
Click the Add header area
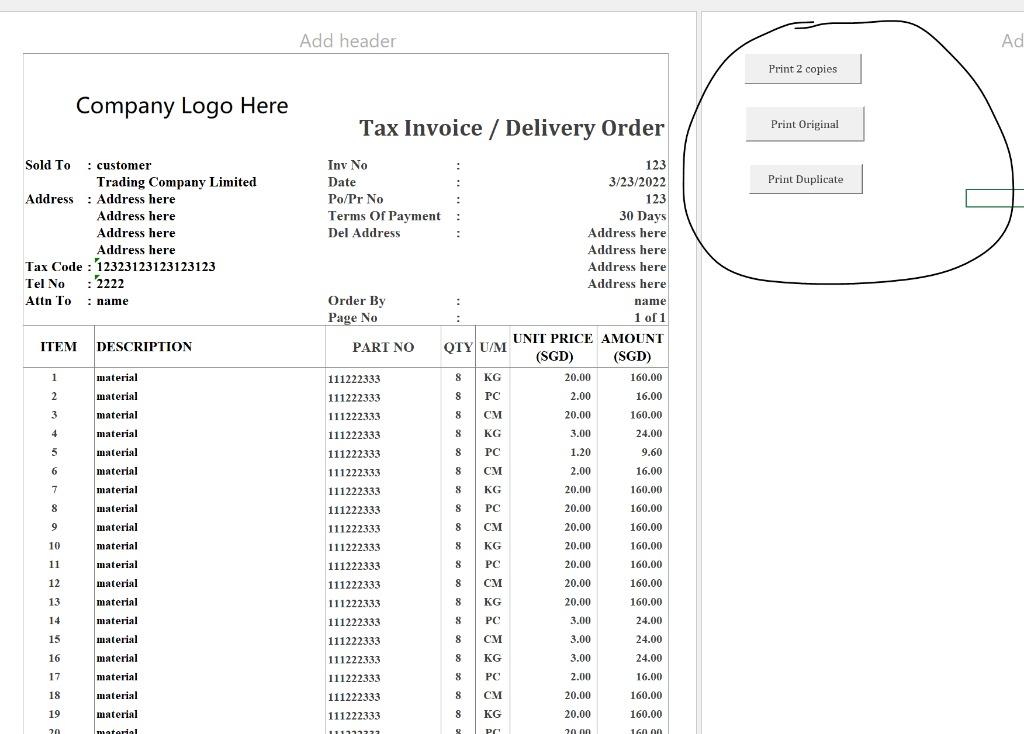point(347,40)
